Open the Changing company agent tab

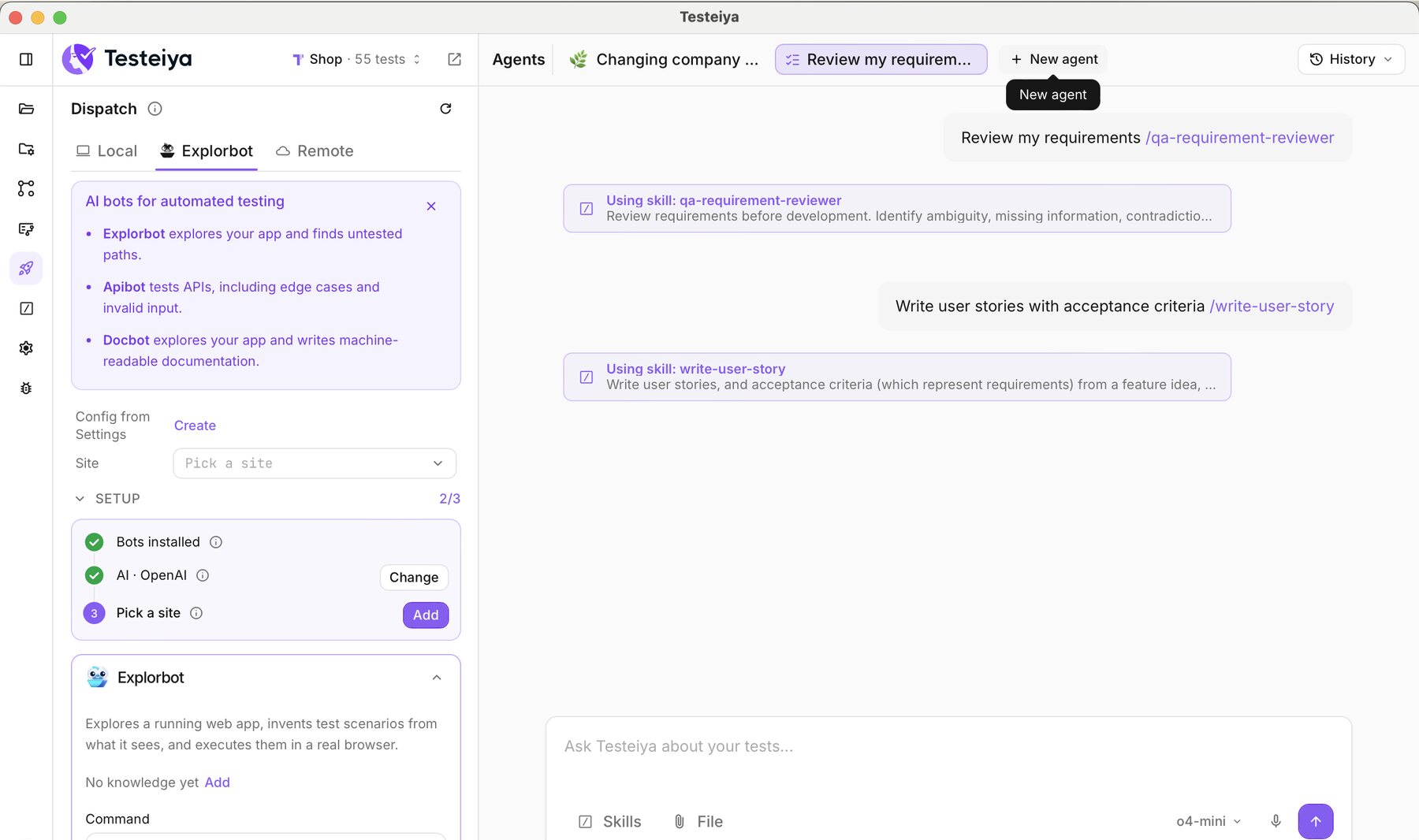point(664,59)
